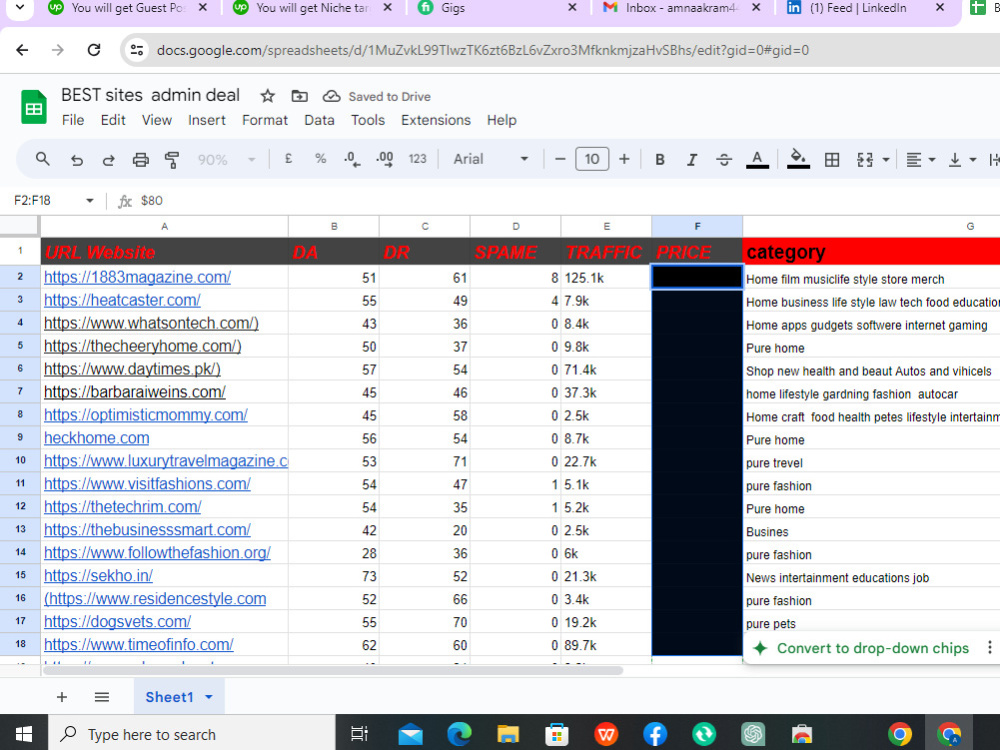This screenshot has width=1000, height=750.
Task: Switch to the Gigs browser tab
Action: [453, 8]
